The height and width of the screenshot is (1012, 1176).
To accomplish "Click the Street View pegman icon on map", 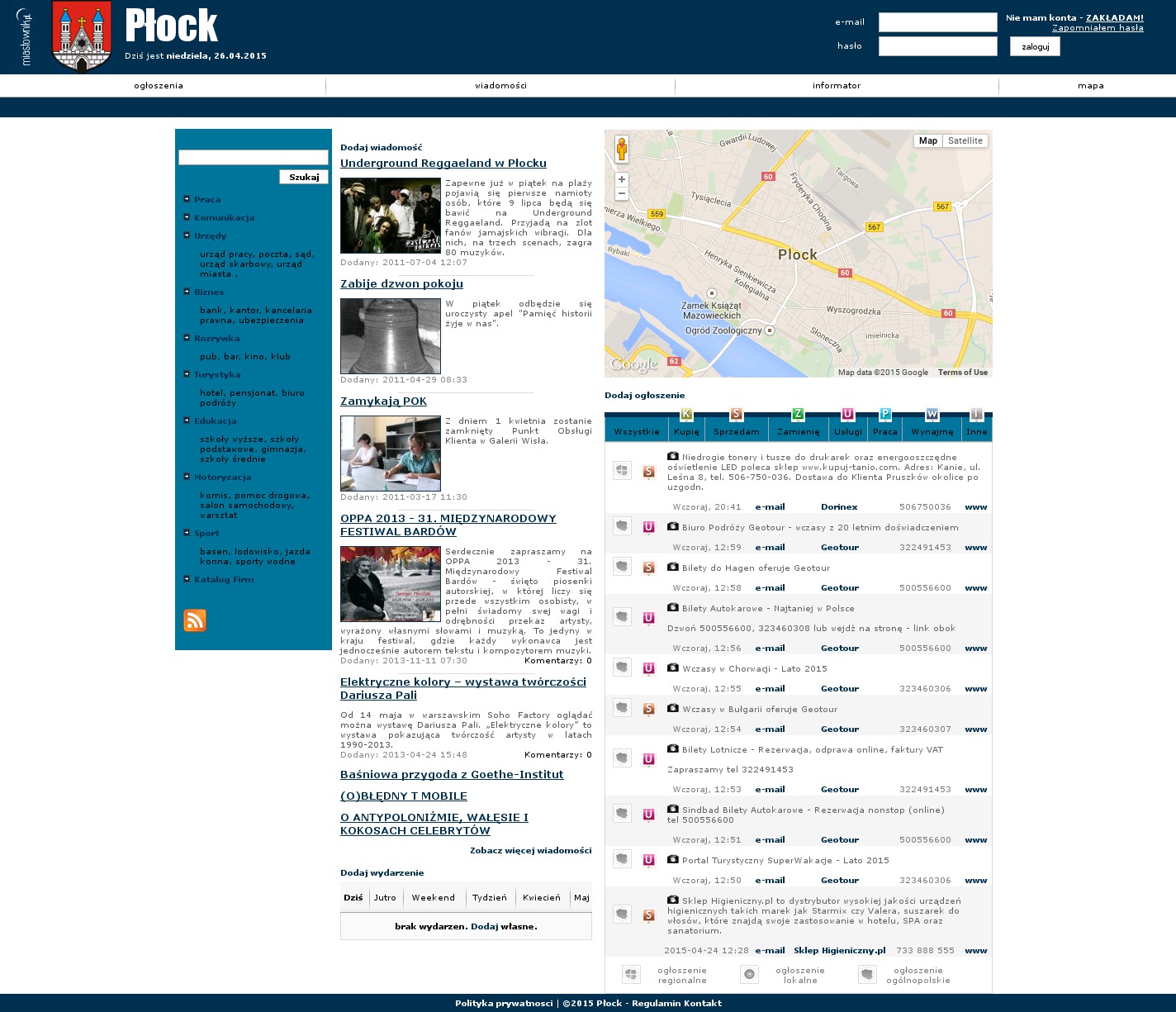I will click(x=622, y=150).
